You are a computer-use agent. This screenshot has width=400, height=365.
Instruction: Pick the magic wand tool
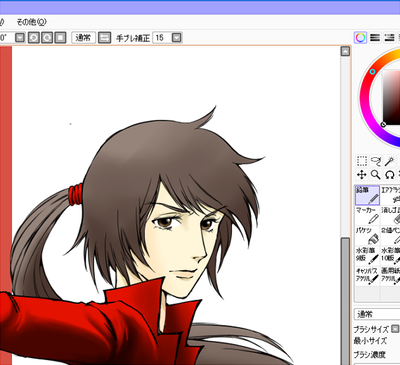coord(390,161)
